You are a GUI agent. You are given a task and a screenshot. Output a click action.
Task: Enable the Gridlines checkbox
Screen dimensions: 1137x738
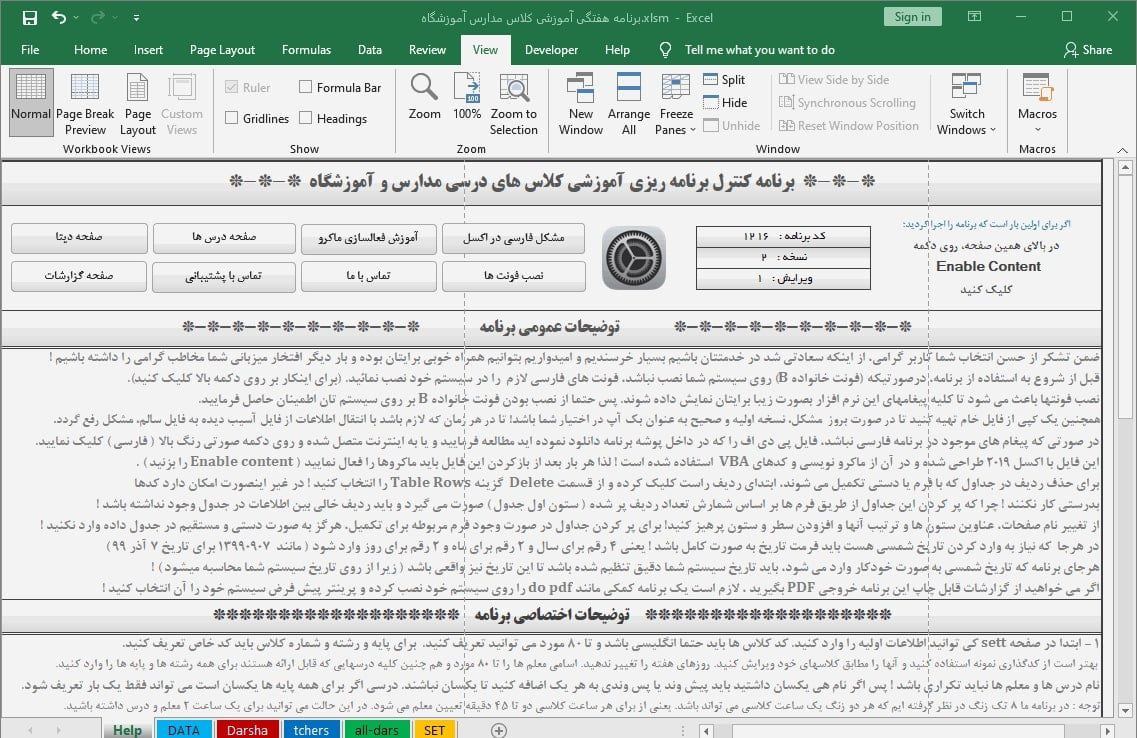(x=232, y=118)
